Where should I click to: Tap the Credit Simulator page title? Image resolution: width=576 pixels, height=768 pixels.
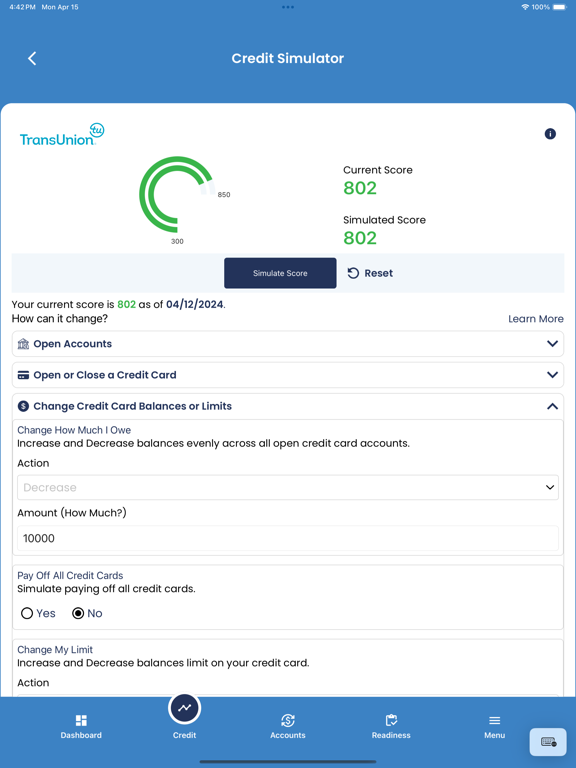[x=288, y=58]
